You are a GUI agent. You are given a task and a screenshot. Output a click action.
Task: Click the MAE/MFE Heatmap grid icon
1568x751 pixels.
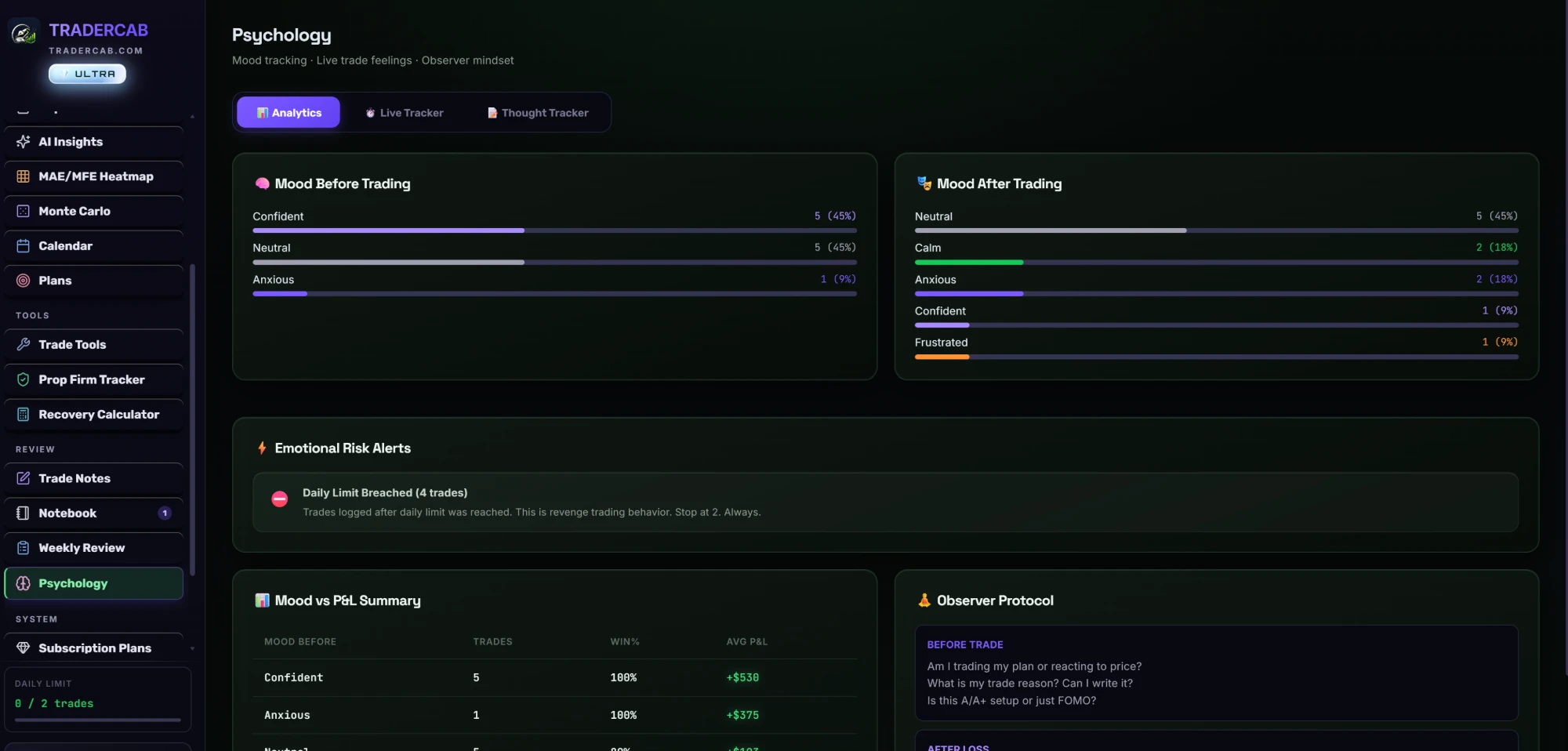(24, 176)
